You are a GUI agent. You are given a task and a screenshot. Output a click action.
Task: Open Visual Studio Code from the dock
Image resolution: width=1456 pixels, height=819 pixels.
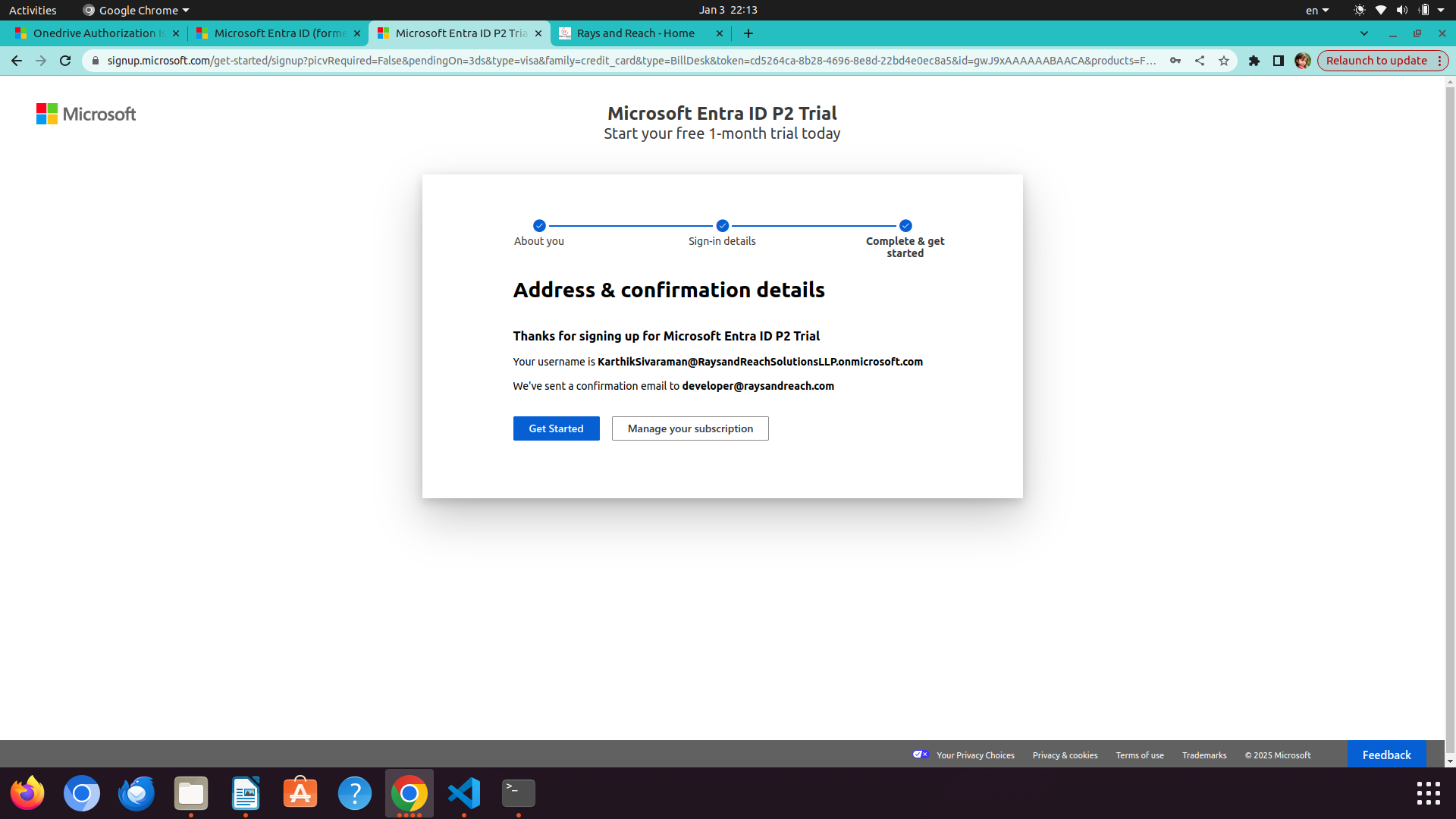click(x=464, y=793)
